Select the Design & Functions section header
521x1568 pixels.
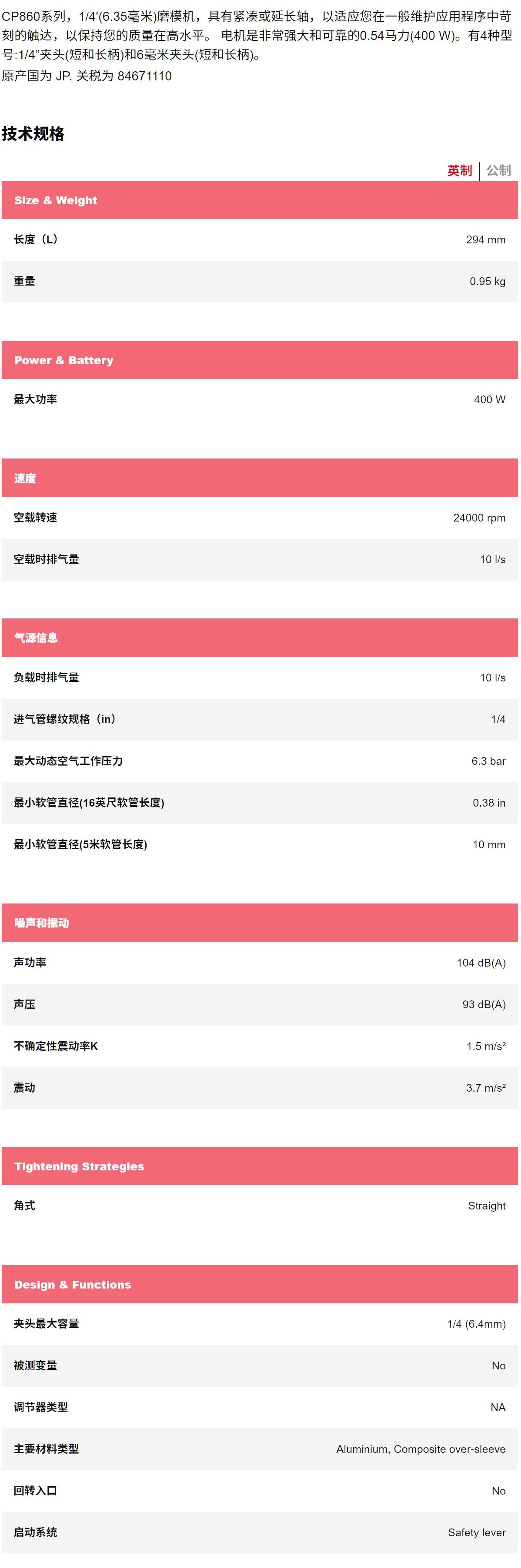point(260,1284)
